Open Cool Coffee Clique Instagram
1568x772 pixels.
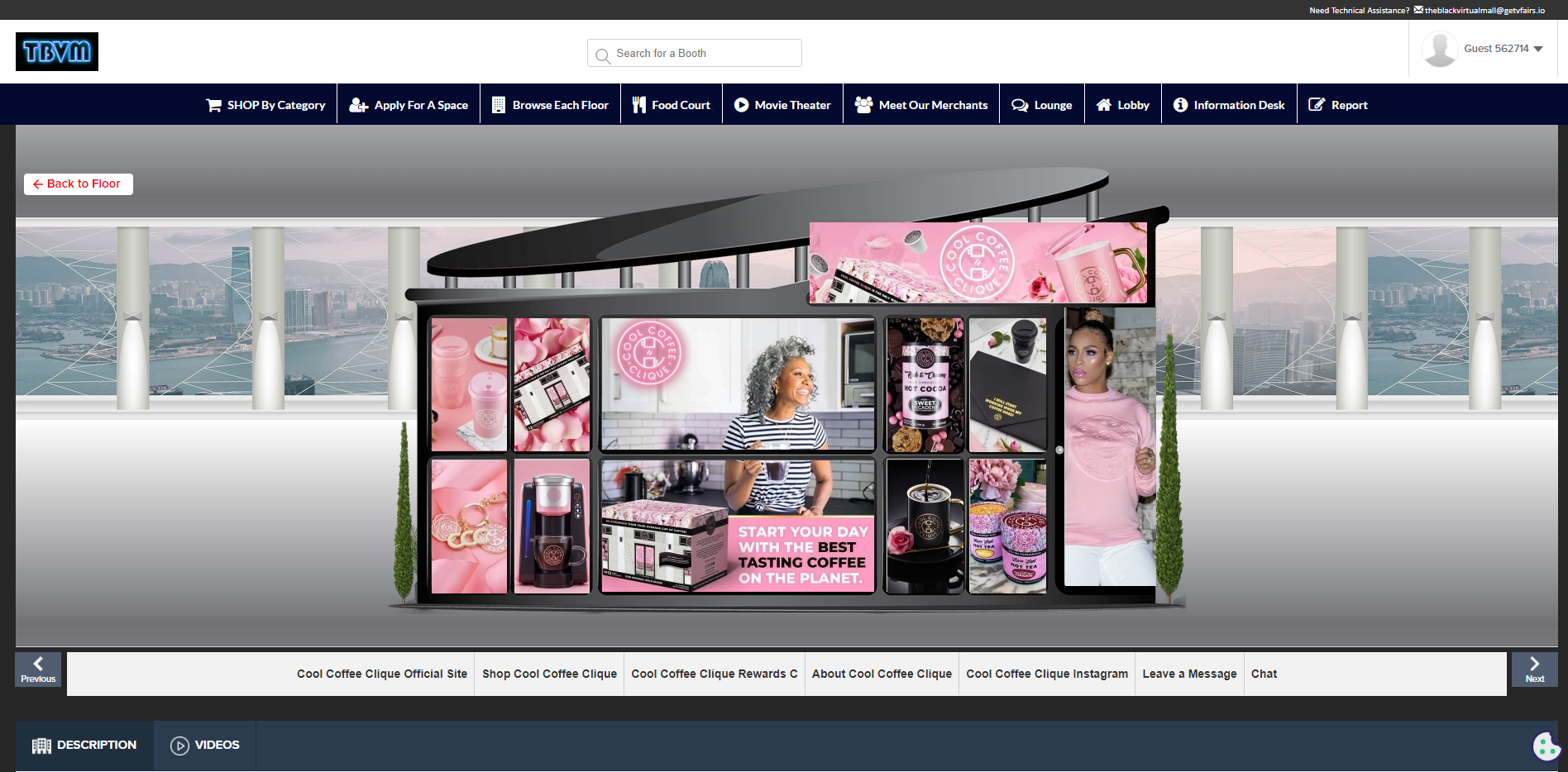tap(1047, 674)
